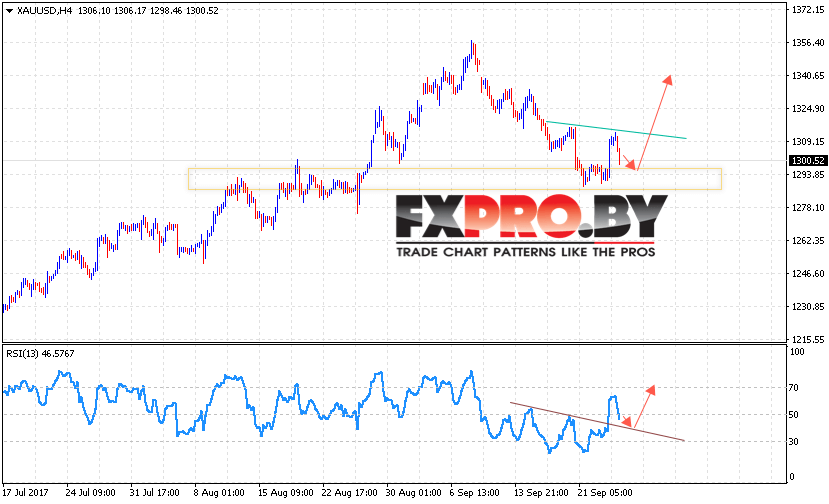
Task: Select the brown descending trendline on RSI
Action: 597,421
